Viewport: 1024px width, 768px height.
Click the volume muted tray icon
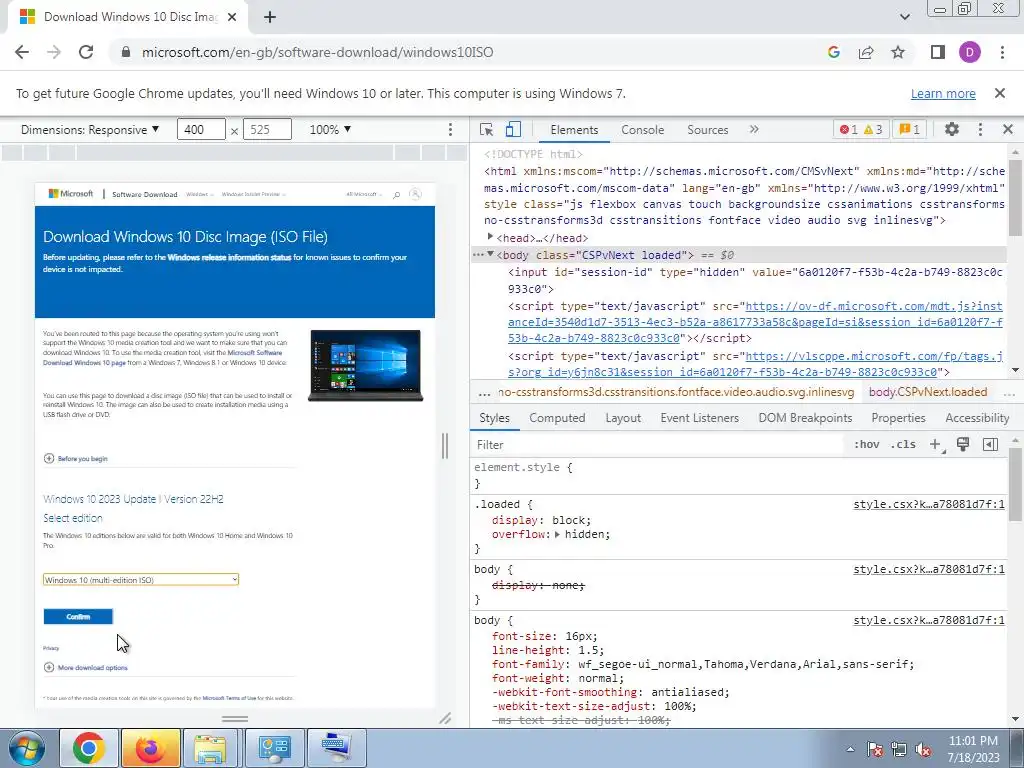[x=923, y=749]
